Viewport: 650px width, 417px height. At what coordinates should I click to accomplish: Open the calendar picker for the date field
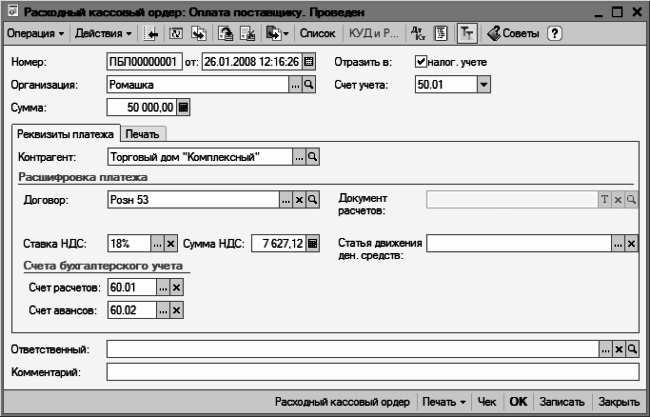(308, 62)
